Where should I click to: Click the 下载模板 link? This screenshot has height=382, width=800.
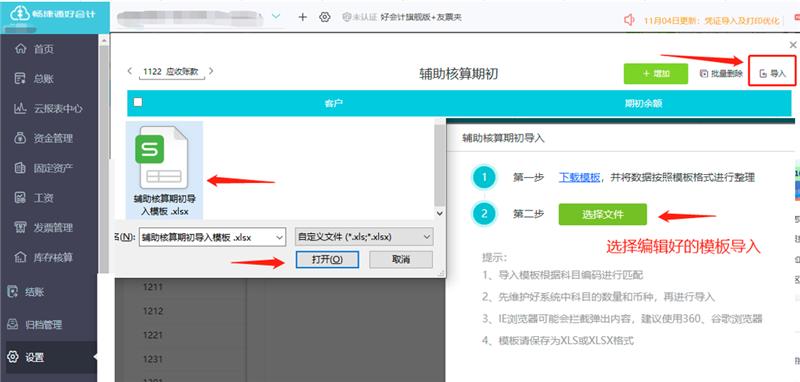(x=579, y=178)
